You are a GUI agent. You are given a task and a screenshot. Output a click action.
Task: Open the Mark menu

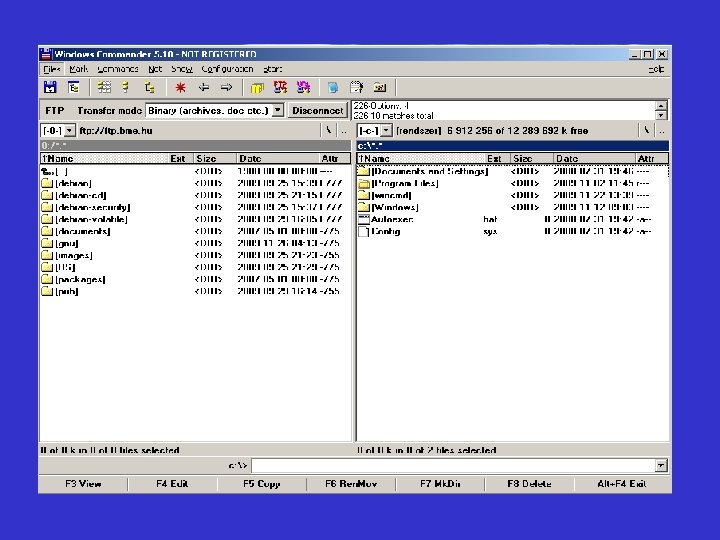tap(79, 69)
